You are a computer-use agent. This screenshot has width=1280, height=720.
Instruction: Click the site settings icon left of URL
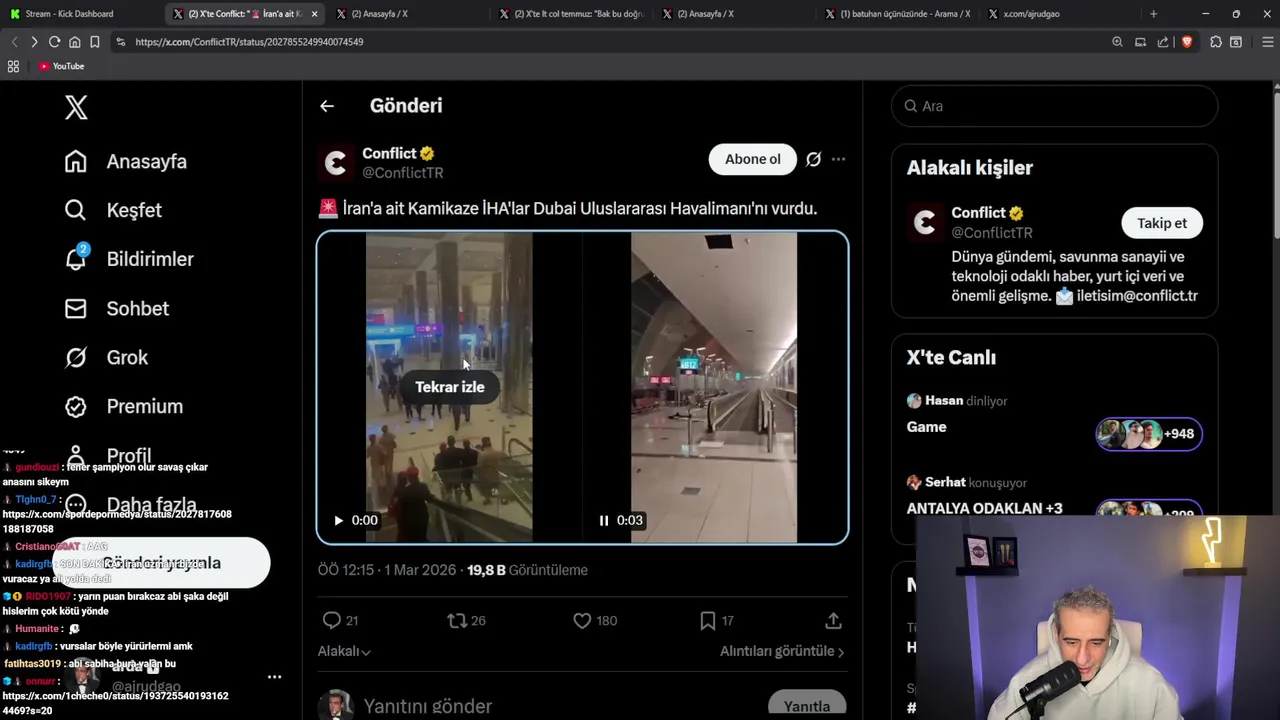(121, 42)
